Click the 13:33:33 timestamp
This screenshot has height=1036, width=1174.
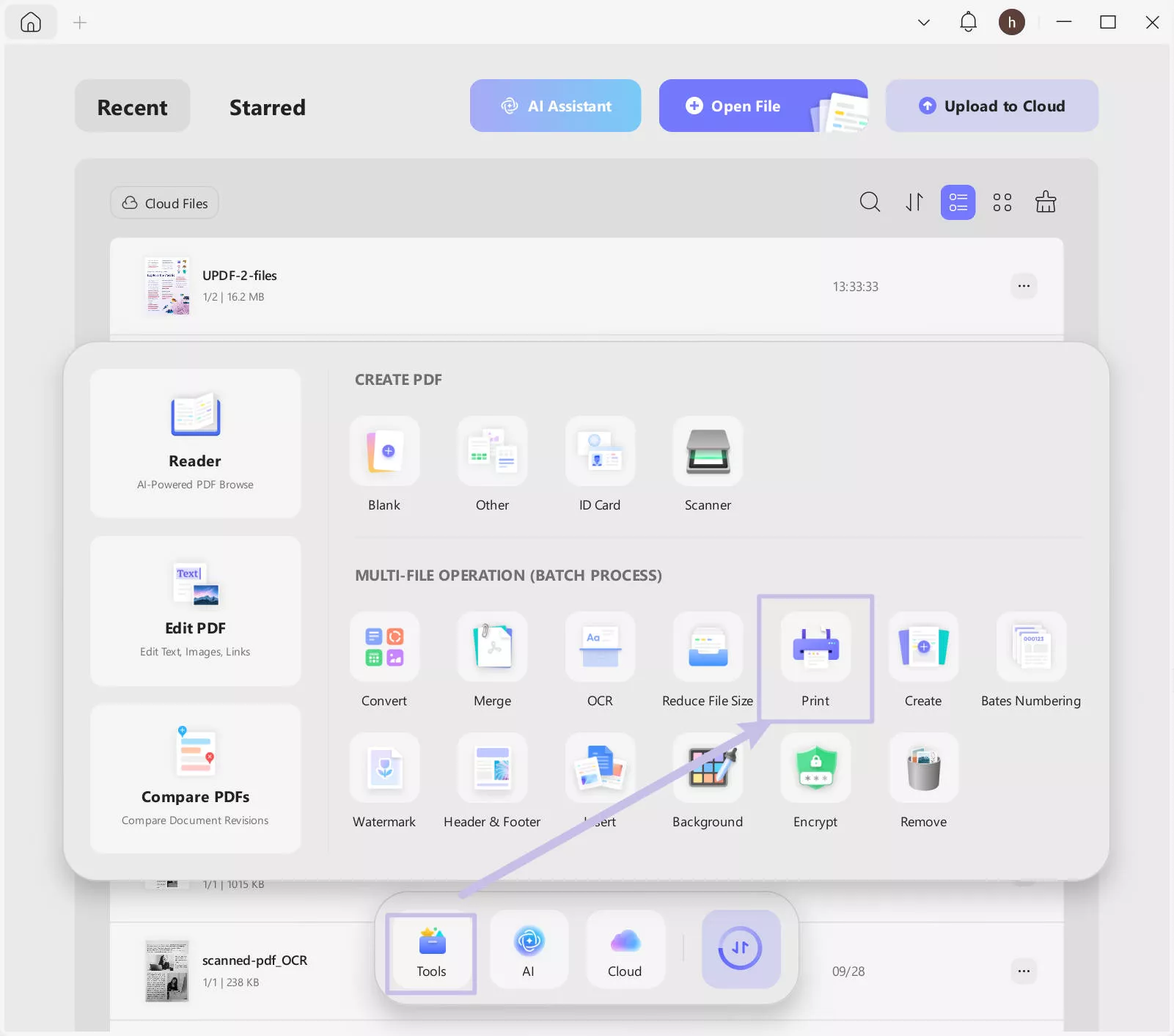(855, 287)
